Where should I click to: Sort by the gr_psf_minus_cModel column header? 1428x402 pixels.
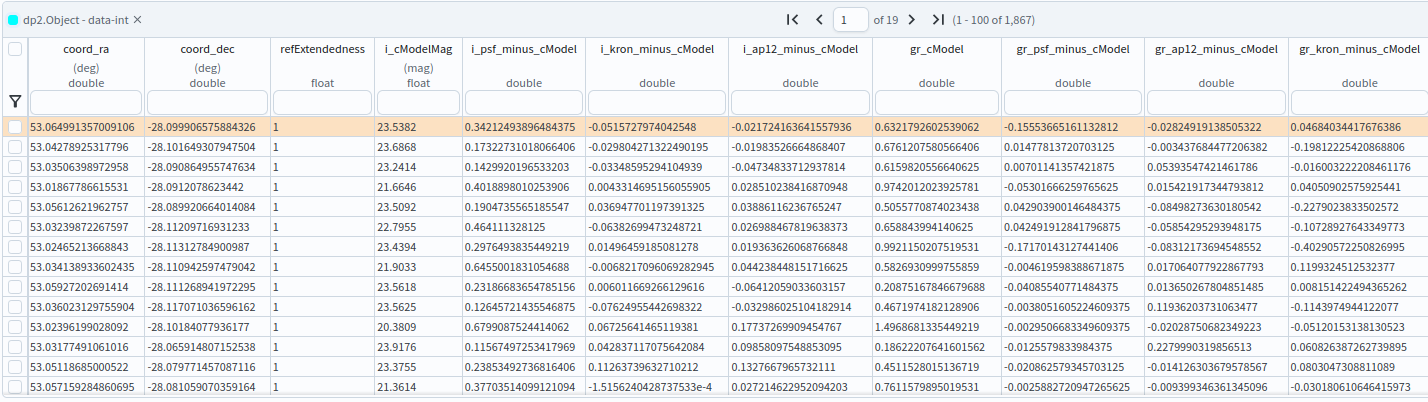[1073, 49]
